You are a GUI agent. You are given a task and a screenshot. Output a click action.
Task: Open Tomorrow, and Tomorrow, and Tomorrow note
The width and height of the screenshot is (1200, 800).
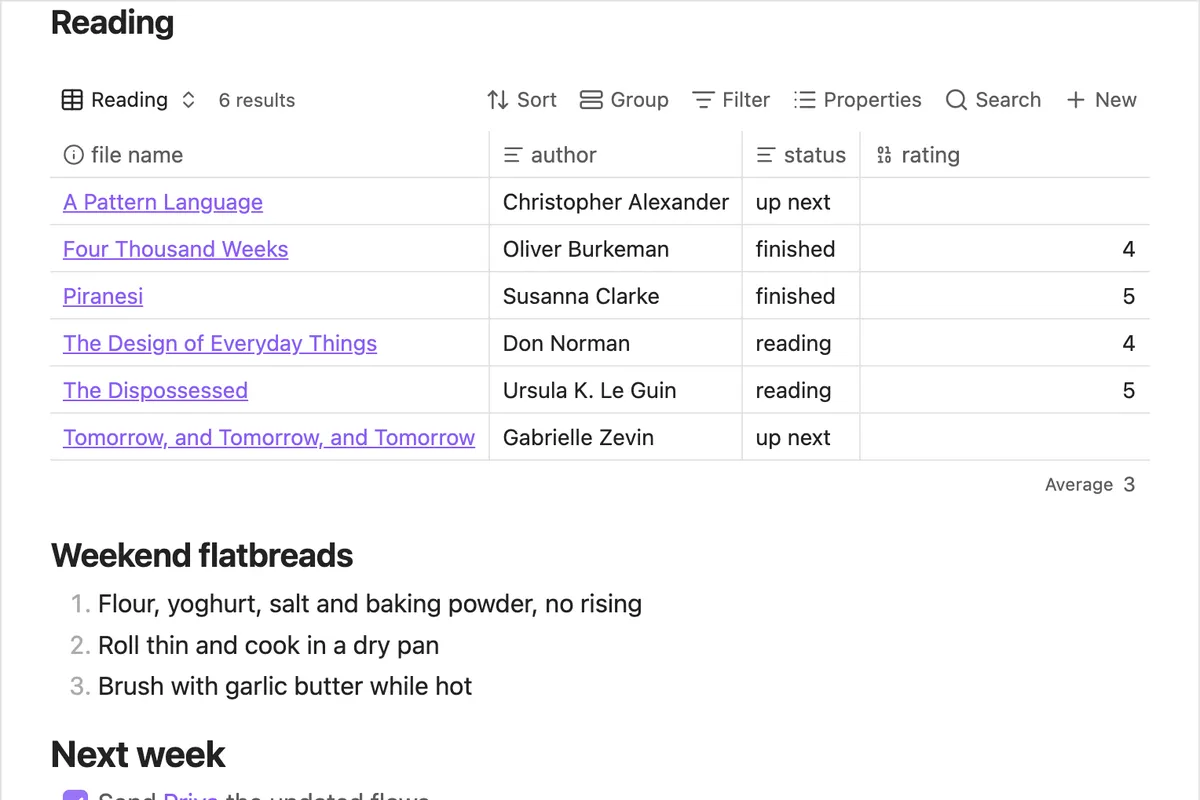[269, 437]
